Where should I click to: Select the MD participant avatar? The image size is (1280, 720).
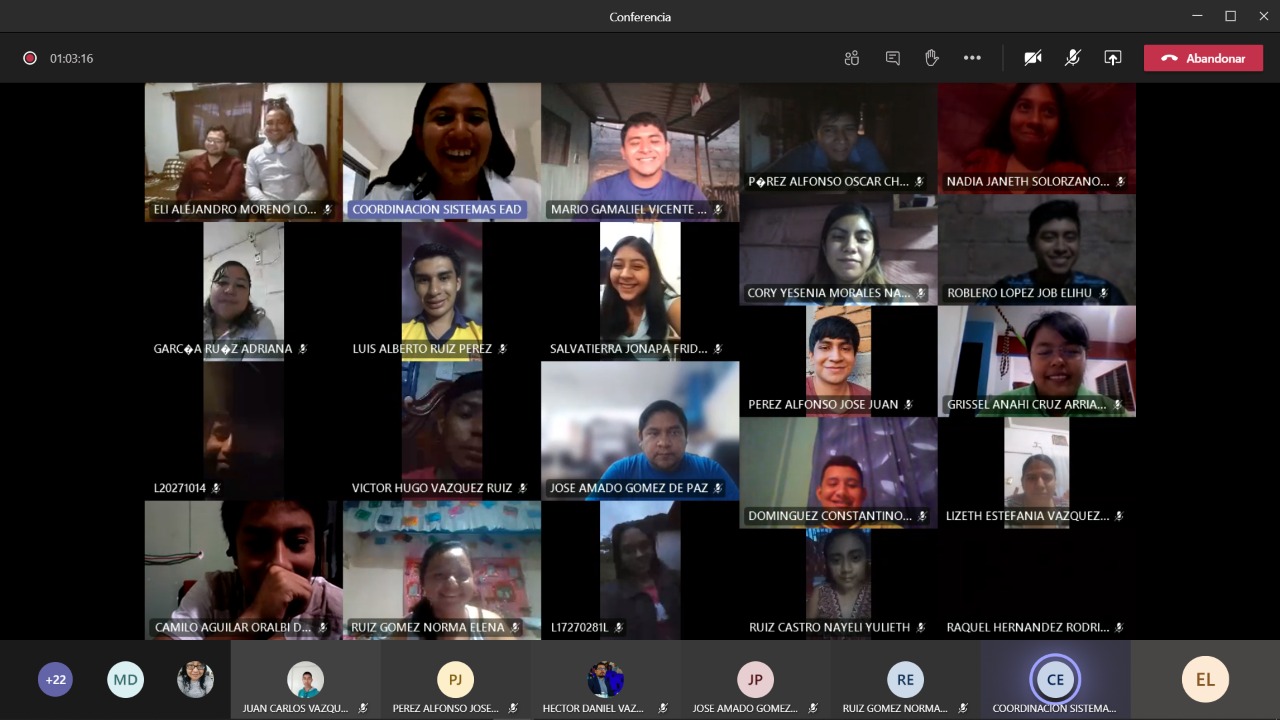(x=125, y=680)
